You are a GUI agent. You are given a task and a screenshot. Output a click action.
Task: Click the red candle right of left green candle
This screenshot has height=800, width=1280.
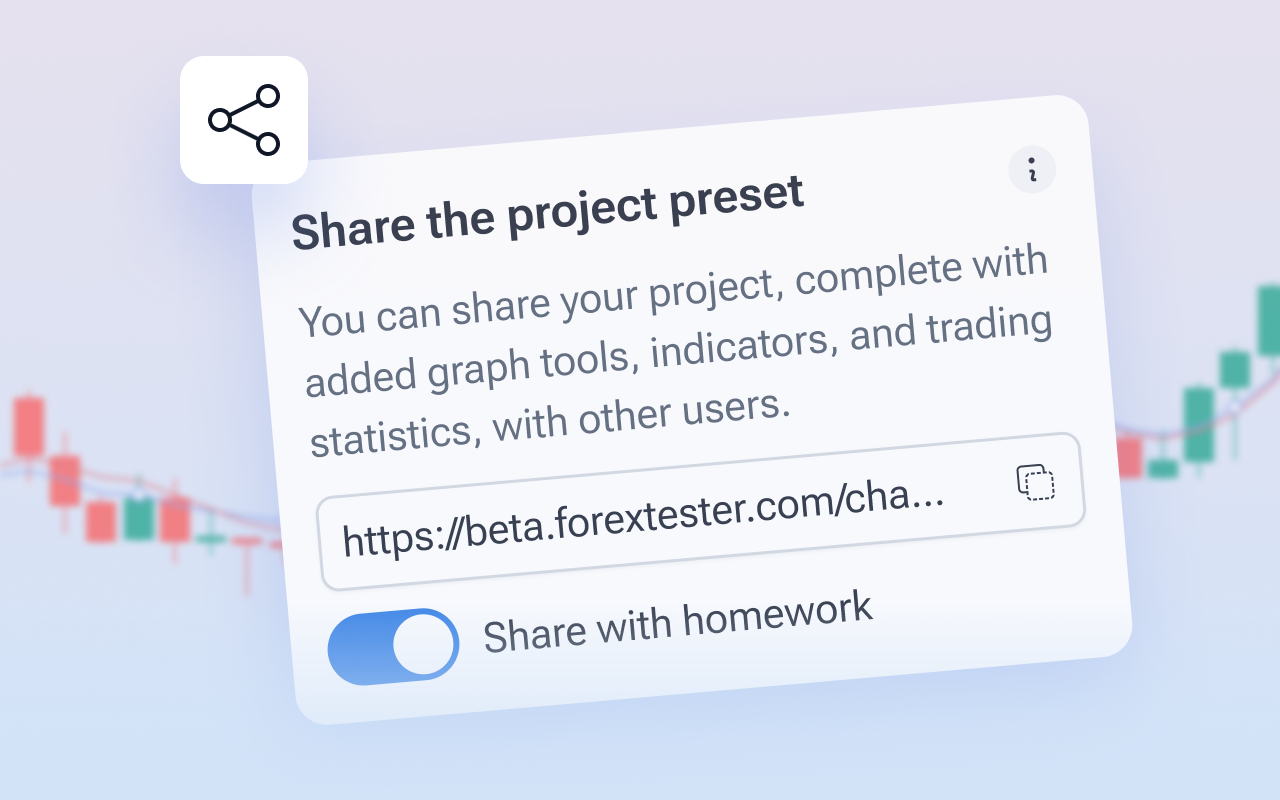175,519
